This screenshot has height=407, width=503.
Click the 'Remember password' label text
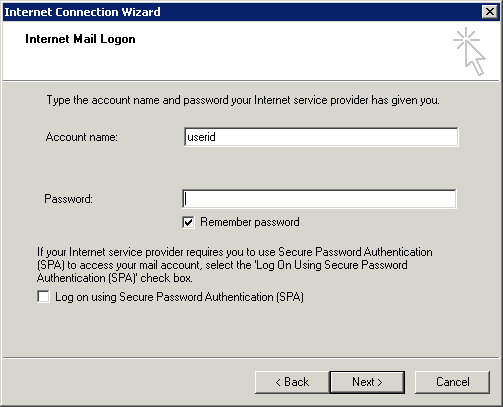(250, 222)
